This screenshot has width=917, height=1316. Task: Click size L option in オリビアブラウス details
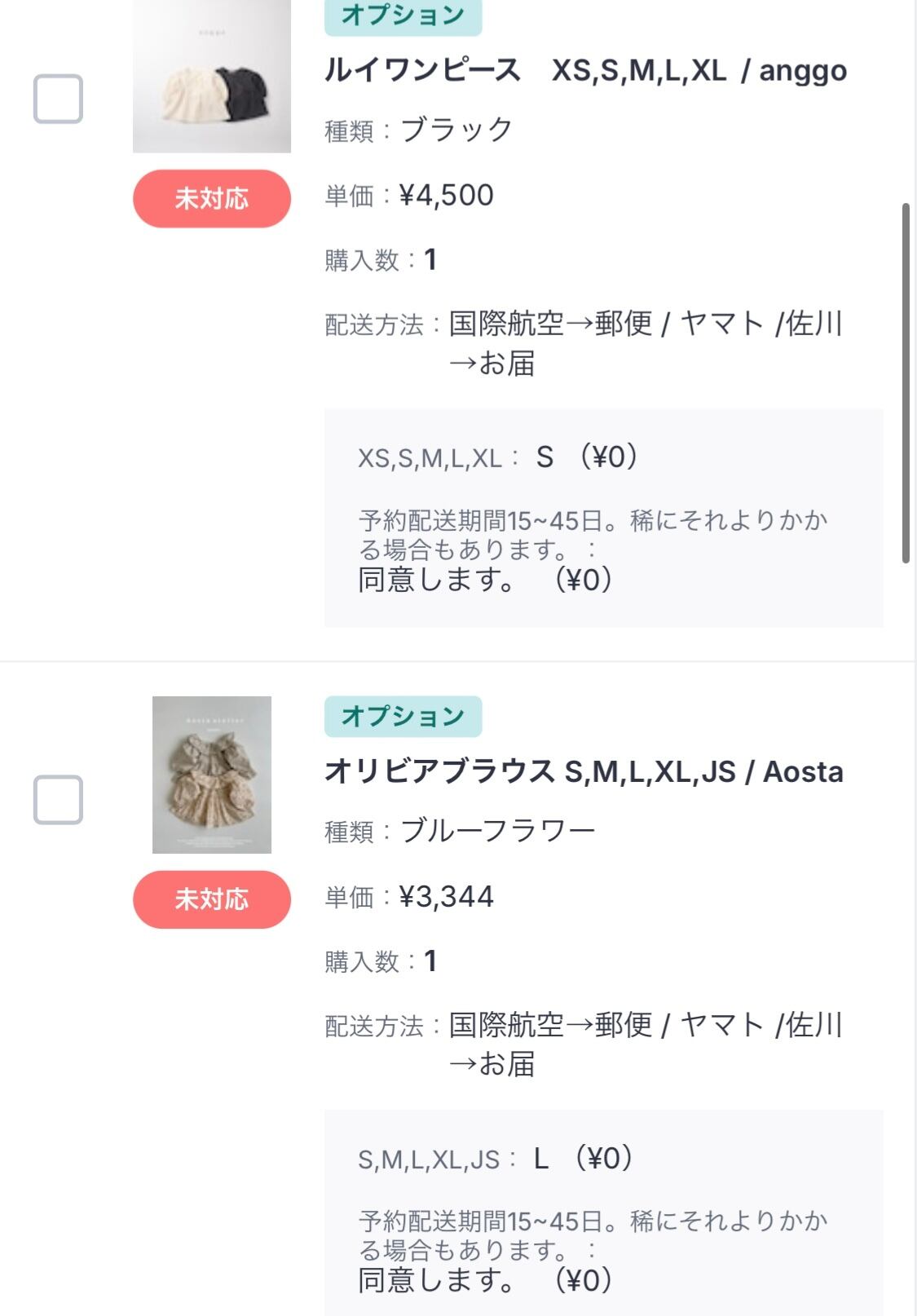coord(541,1159)
